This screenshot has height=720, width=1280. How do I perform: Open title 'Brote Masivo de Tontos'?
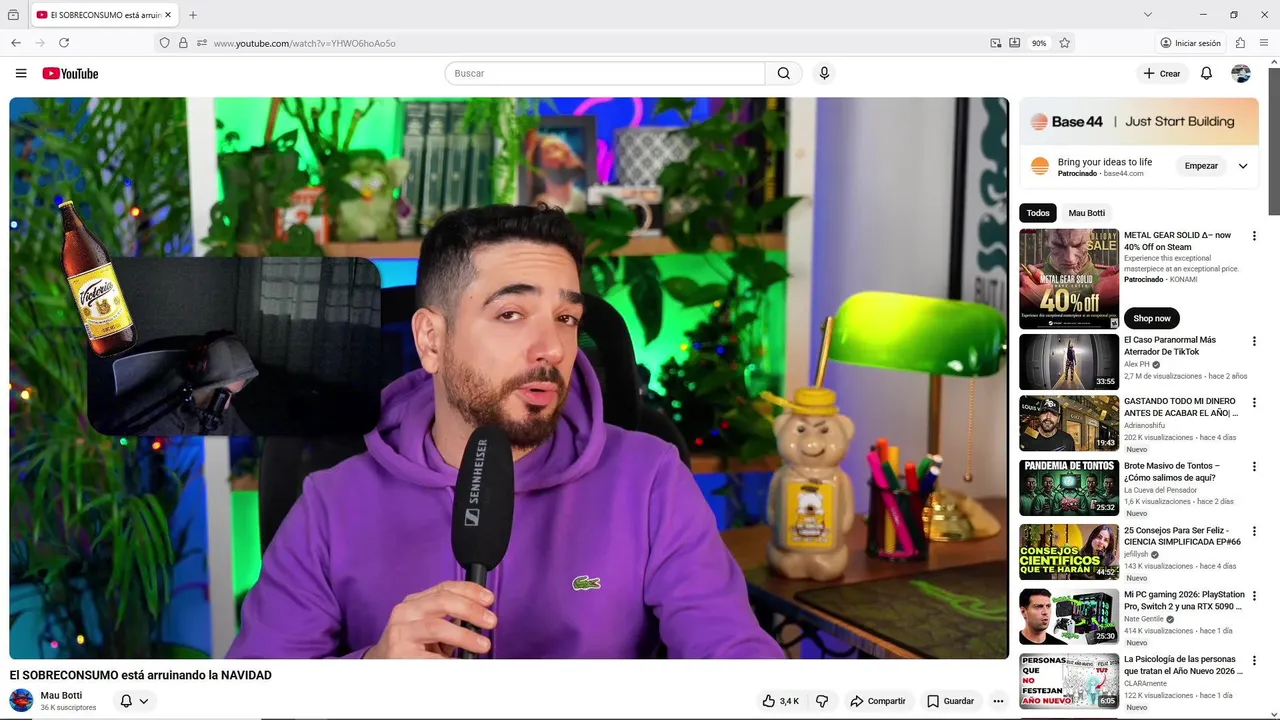tap(1172, 472)
